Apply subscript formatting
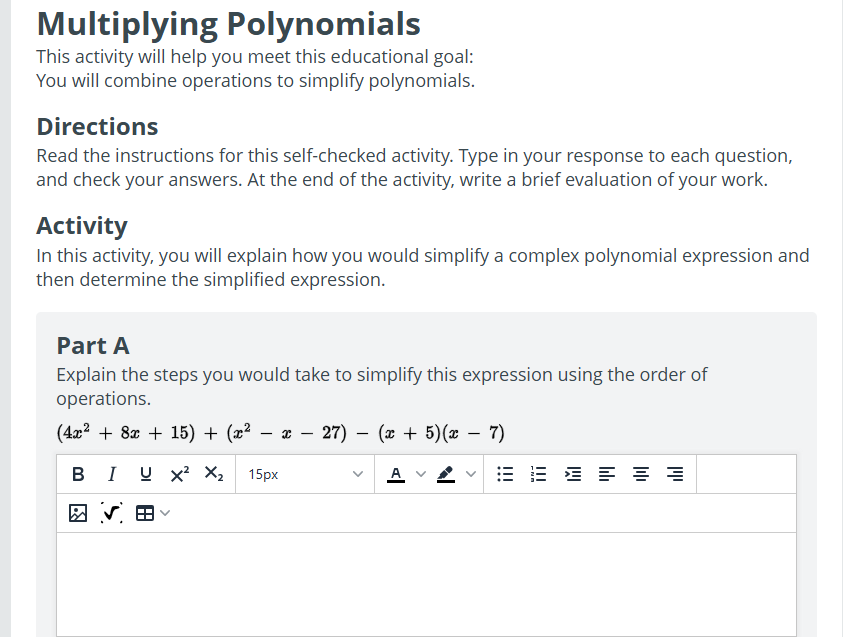Screen dimensions: 843x637 [x=213, y=473]
